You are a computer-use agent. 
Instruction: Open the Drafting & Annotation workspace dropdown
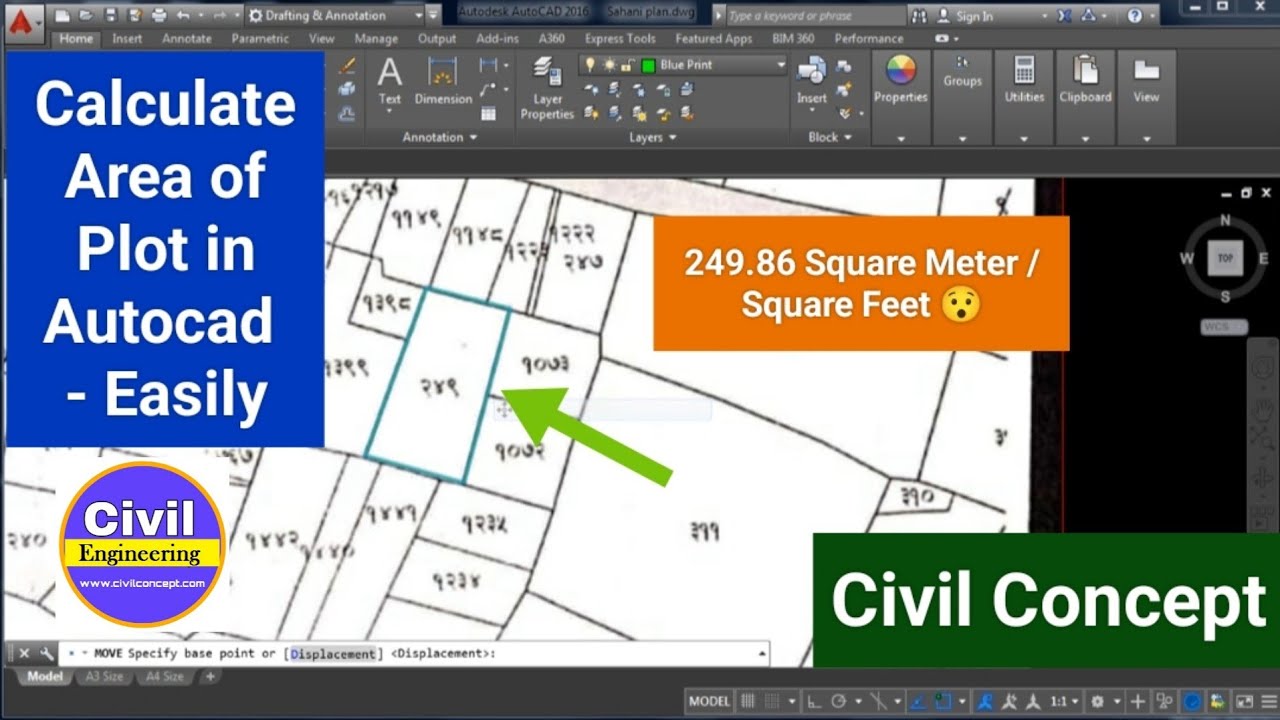(x=334, y=16)
